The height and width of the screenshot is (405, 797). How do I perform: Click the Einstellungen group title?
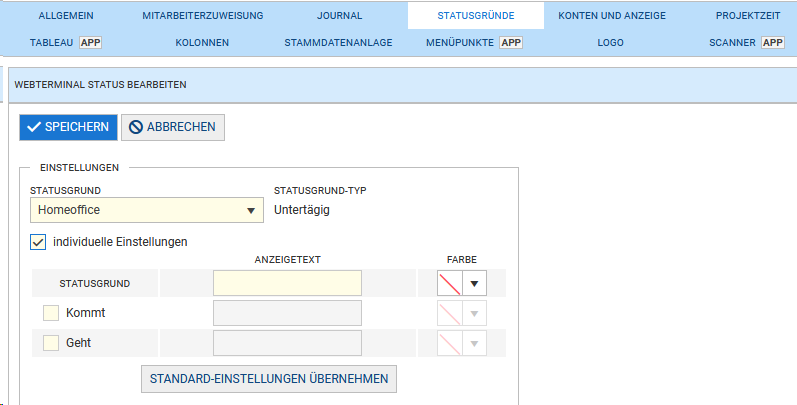[x=79, y=168]
